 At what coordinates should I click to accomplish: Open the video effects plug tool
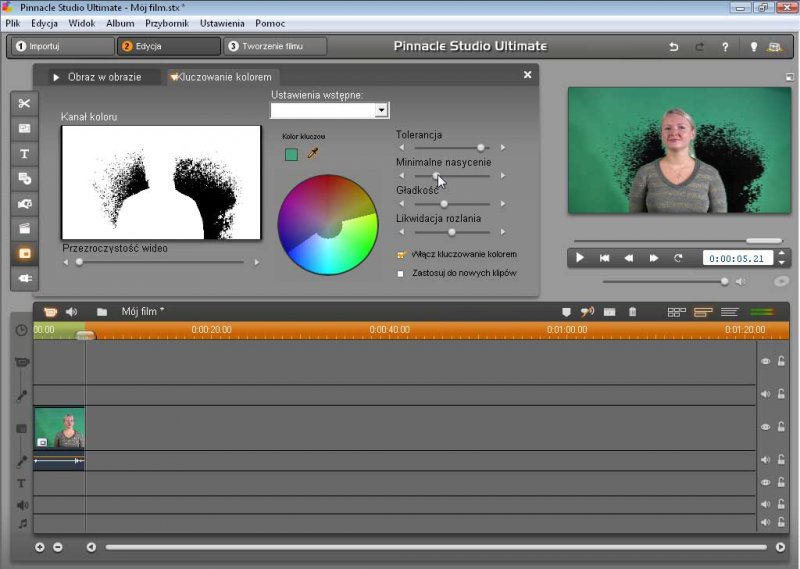[x=24, y=278]
